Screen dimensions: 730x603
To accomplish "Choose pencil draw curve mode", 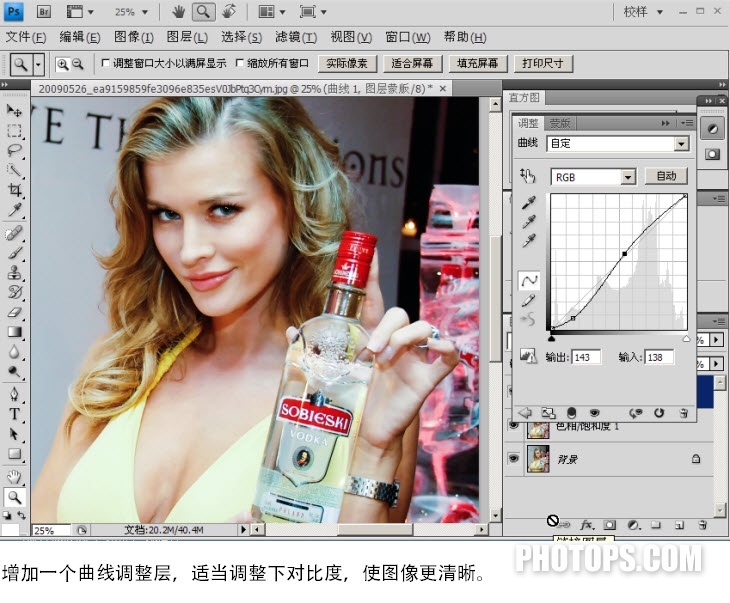I will [528, 301].
